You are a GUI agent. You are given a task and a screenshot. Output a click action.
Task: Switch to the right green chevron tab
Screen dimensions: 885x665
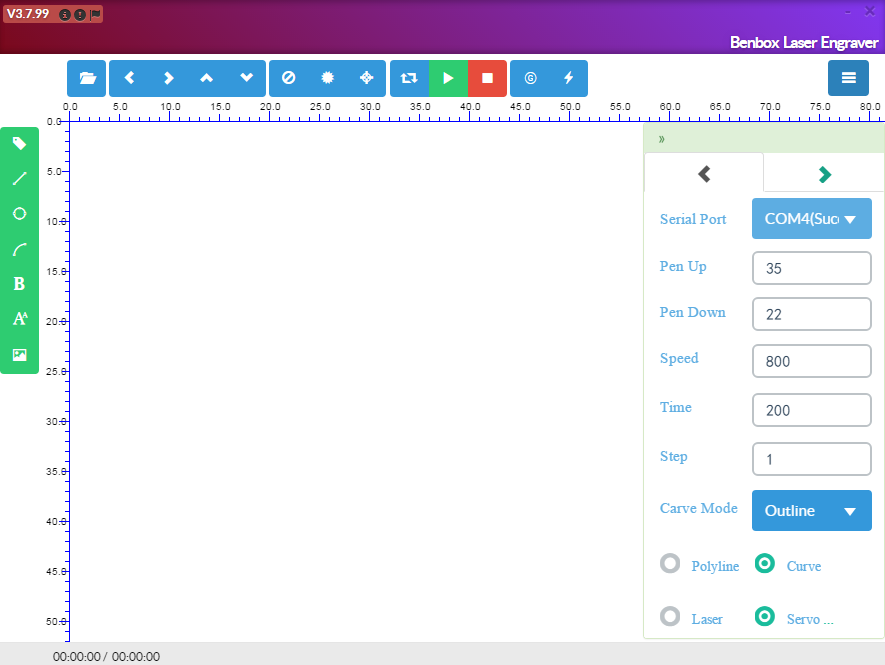[x=825, y=174]
